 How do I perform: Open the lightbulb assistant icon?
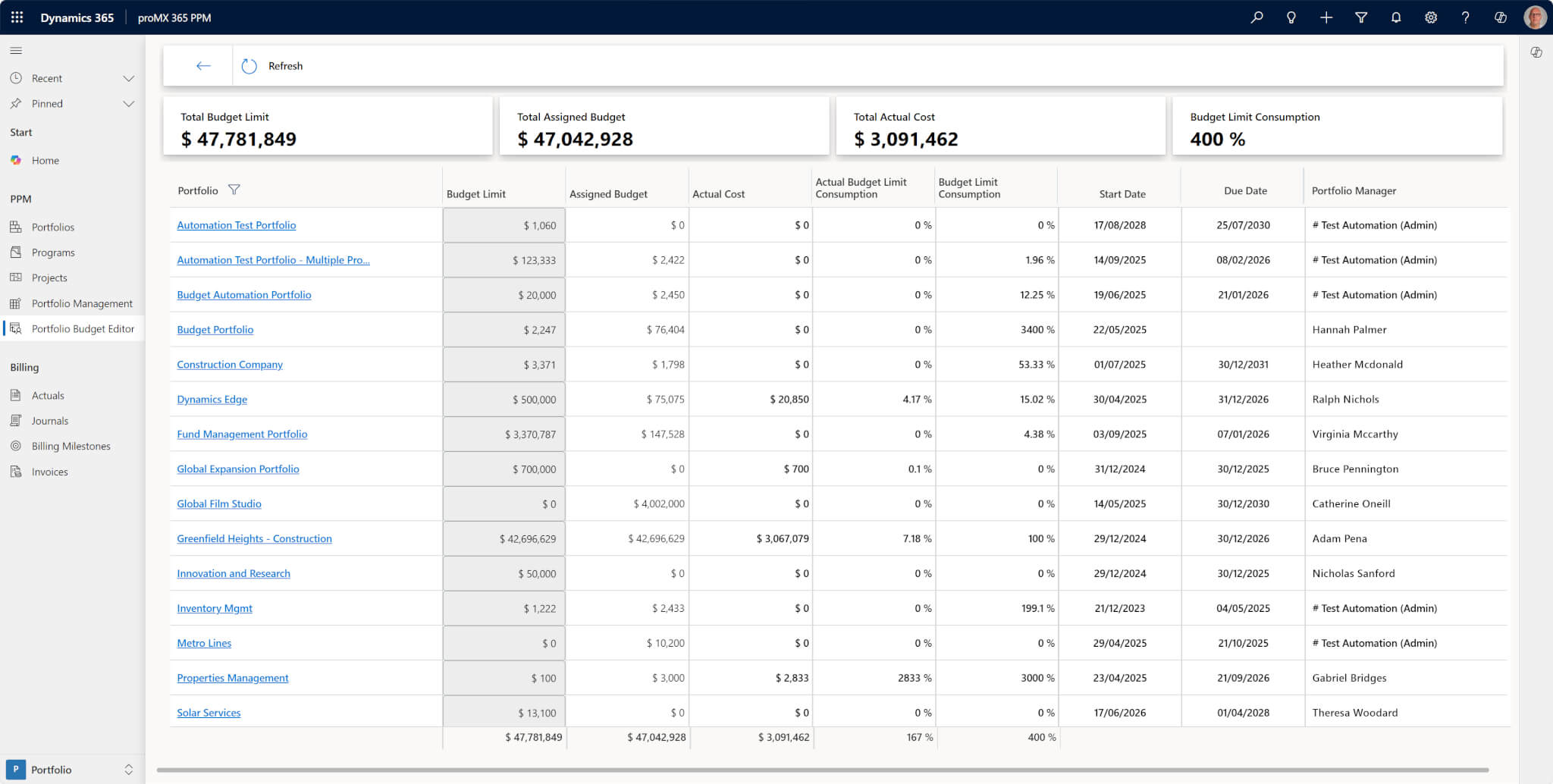1291,17
